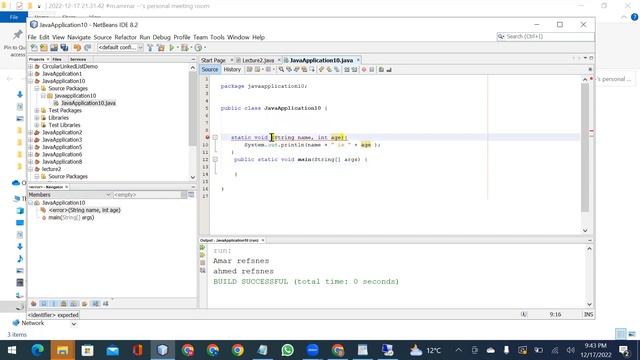This screenshot has height=360, width=640.
Task: Expand the JavaApplication2 project node
Action: click(x=31, y=133)
